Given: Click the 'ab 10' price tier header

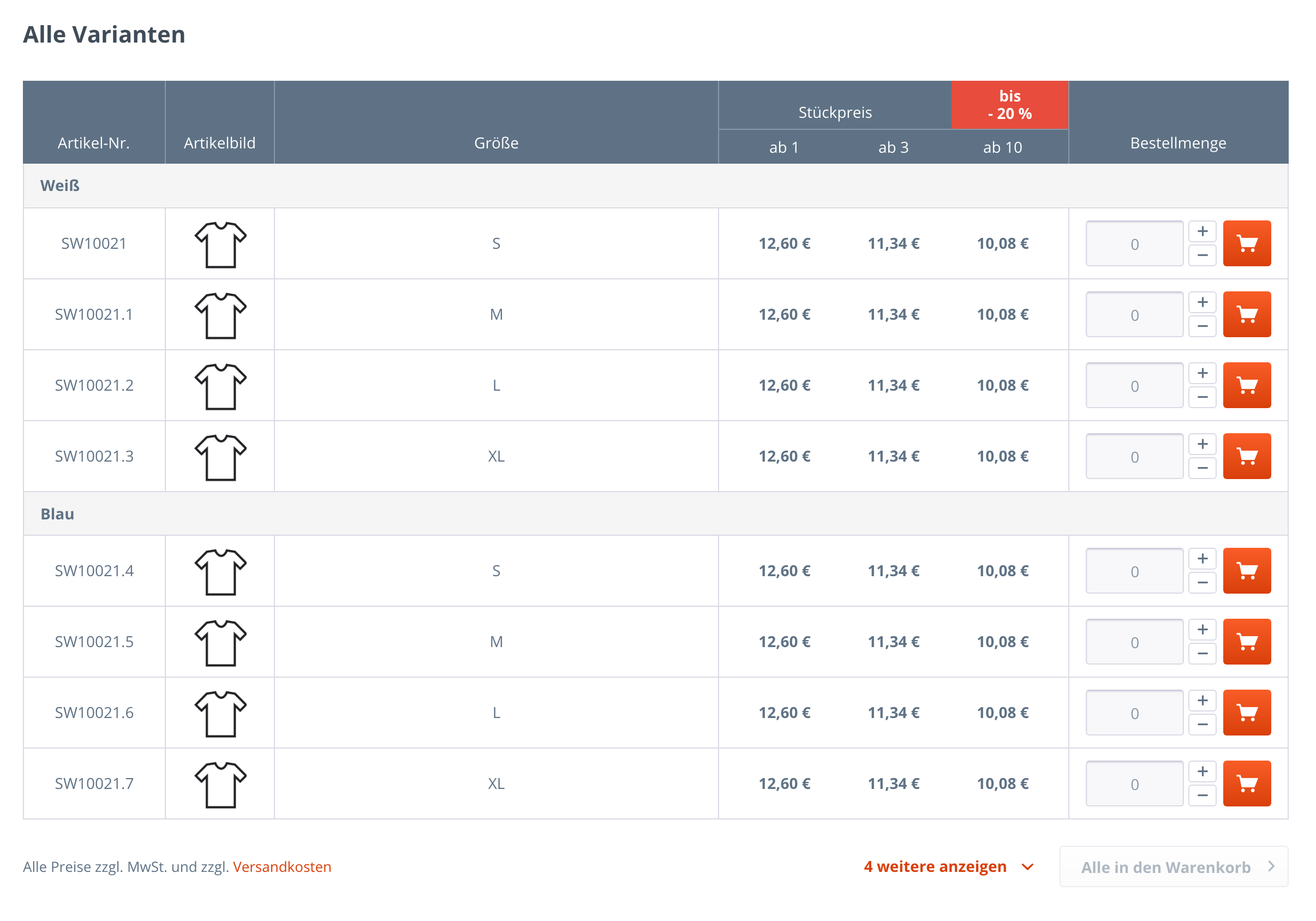Looking at the screenshot, I should pyautogui.click(x=1002, y=147).
